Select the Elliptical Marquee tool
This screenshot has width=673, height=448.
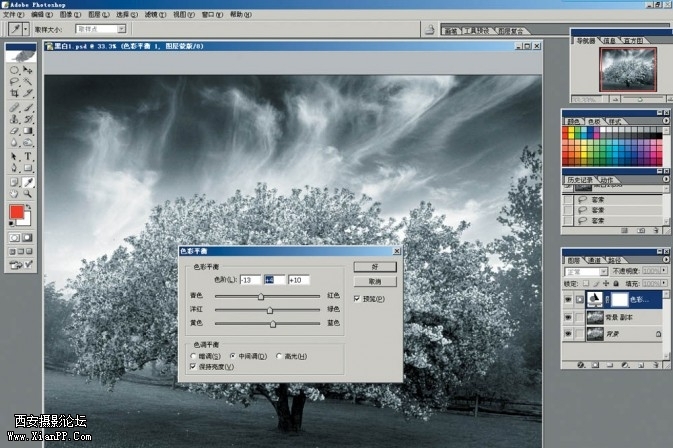(14, 70)
